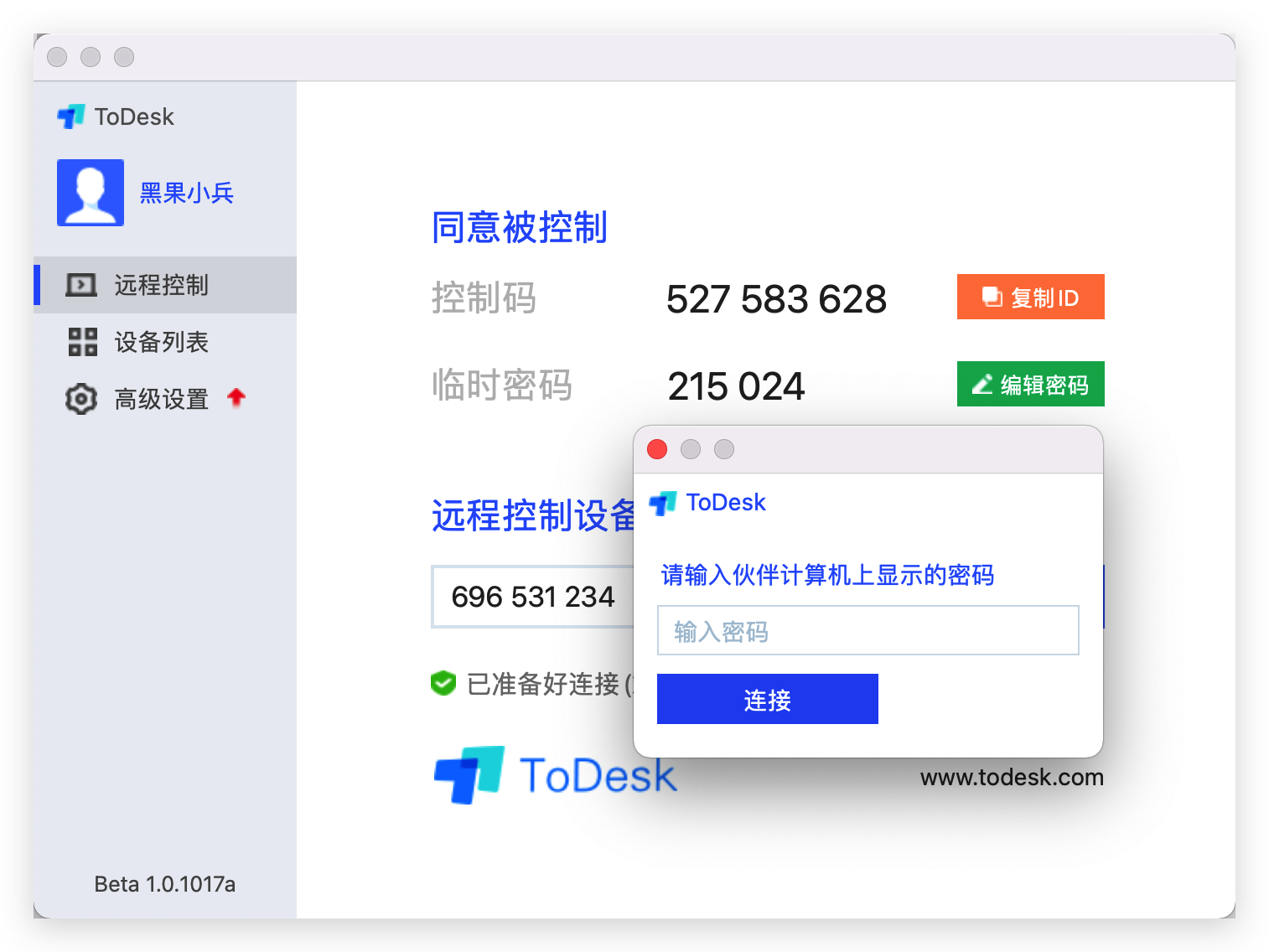Click the control code 527 583 628
Screen dimensions: 1269x952
coord(776,299)
